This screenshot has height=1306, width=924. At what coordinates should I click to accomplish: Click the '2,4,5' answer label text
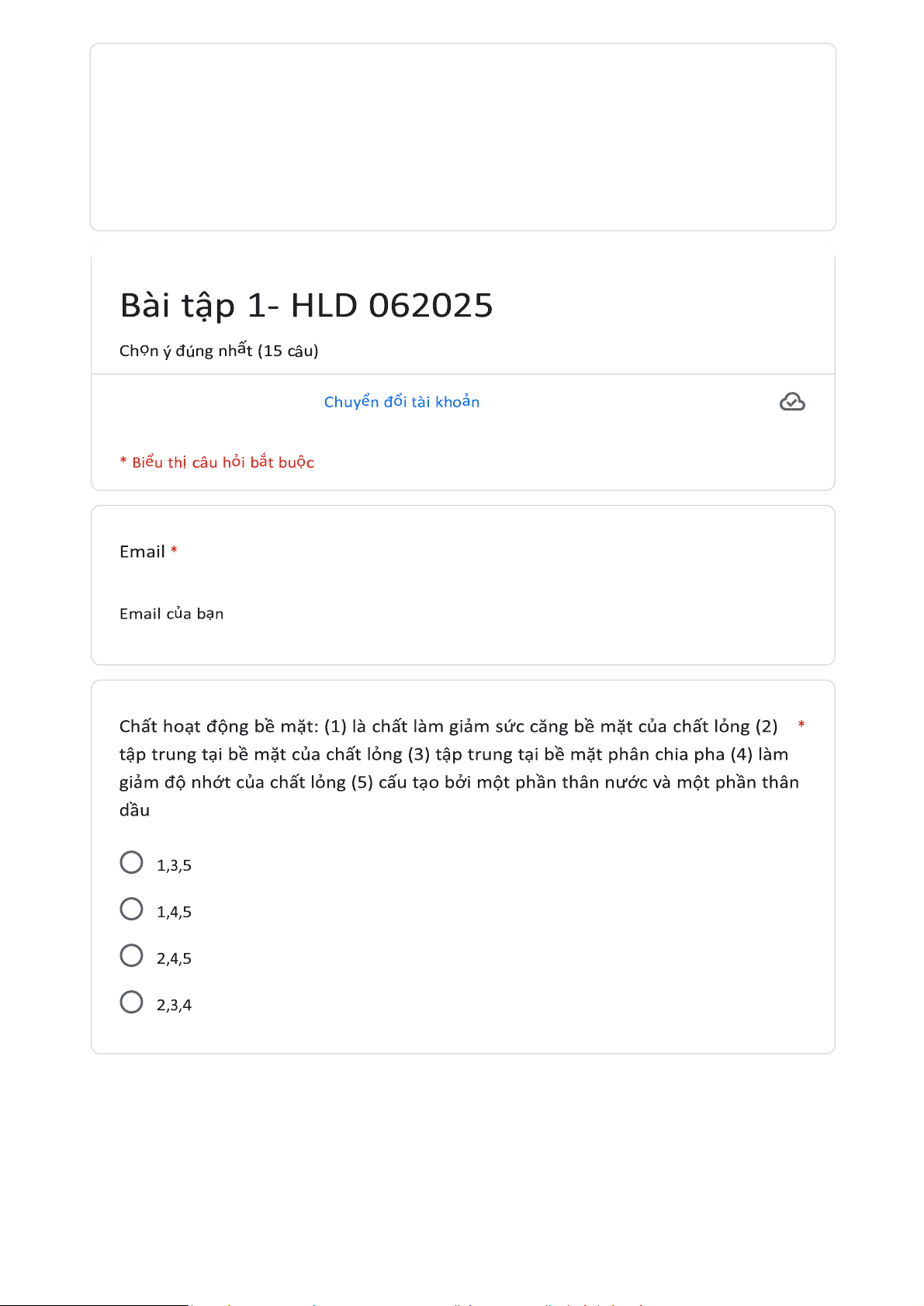pyautogui.click(x=174, y=959)
